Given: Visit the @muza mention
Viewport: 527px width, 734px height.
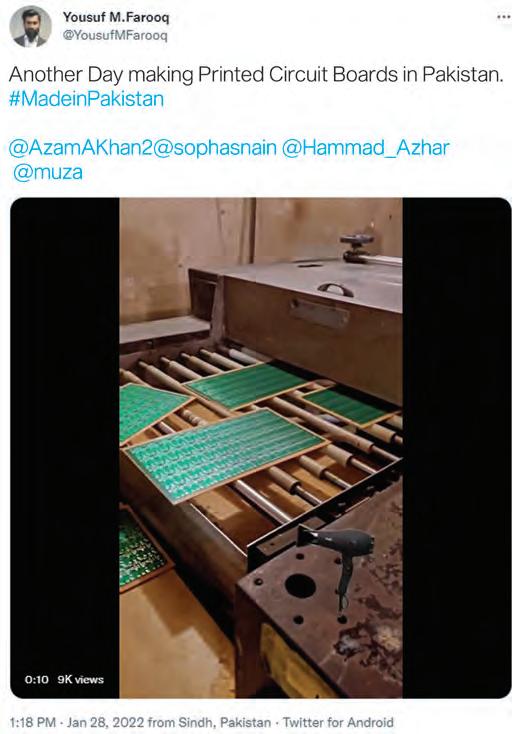Looking at the screenshot, I should coord(48,172).
